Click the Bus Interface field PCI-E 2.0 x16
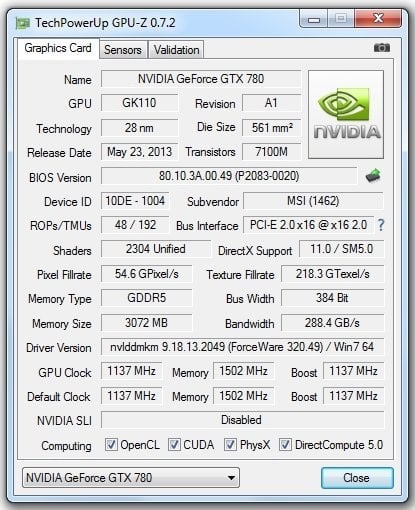The width and height of the screenshot is (415, 510). pyautogui.click(x=309, y=225)
